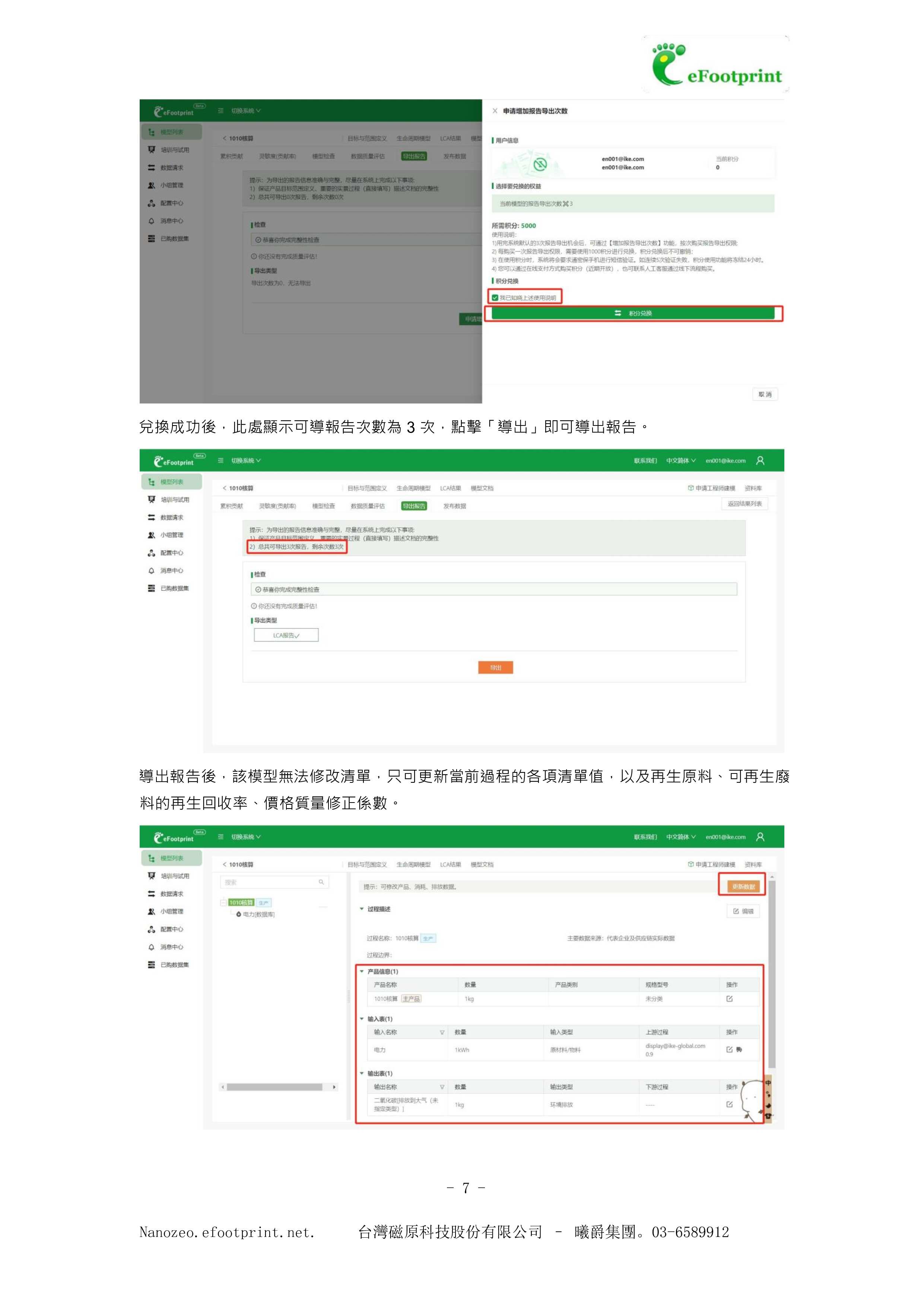Toggle 我已知晓上述使用说明 checkbox
The image size is (924, 1307).
[495, 298]
